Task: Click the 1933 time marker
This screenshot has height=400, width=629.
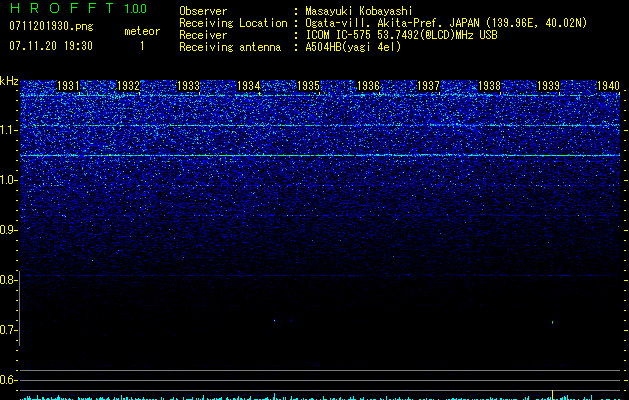Action: coord(188,86)
